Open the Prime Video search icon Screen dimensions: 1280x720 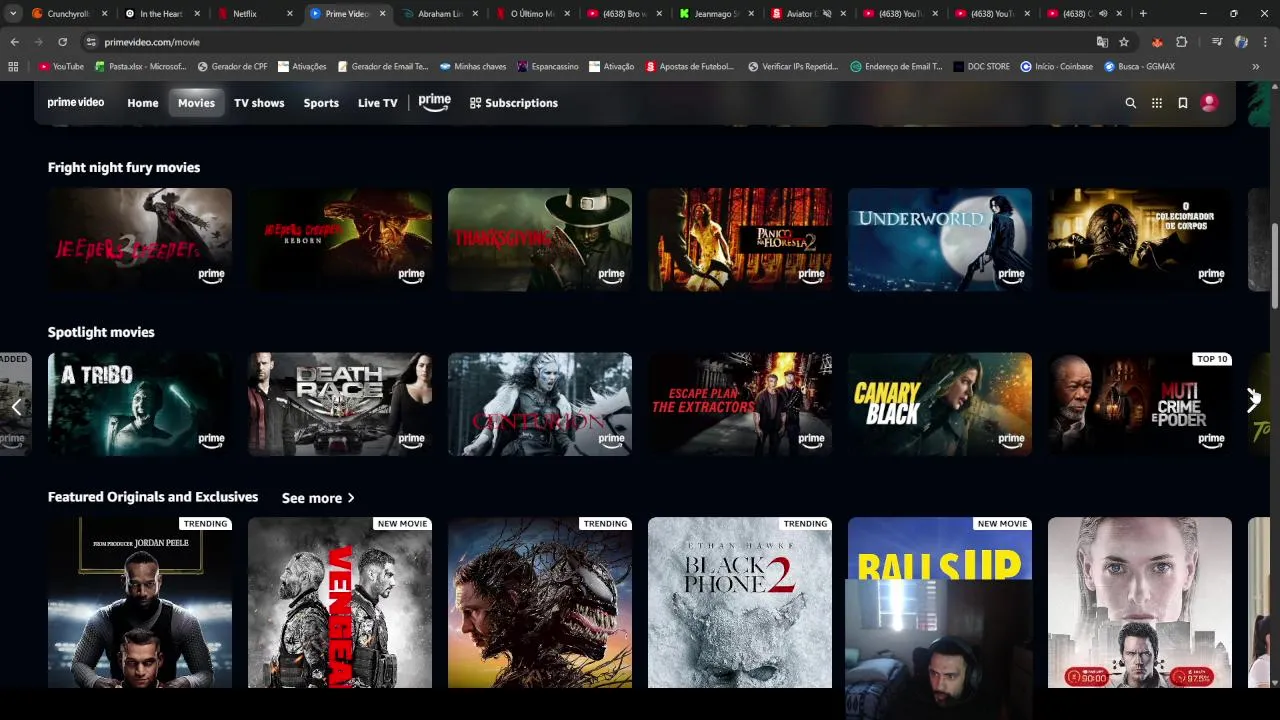1131,103
